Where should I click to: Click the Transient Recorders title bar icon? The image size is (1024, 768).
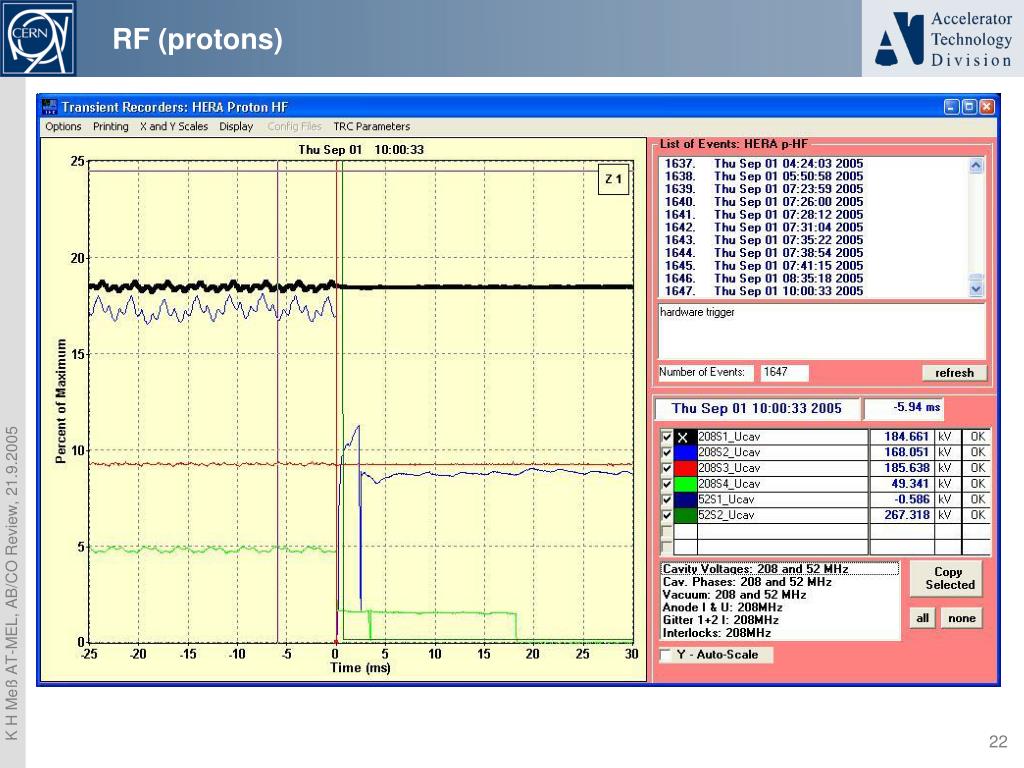(49, 107)
